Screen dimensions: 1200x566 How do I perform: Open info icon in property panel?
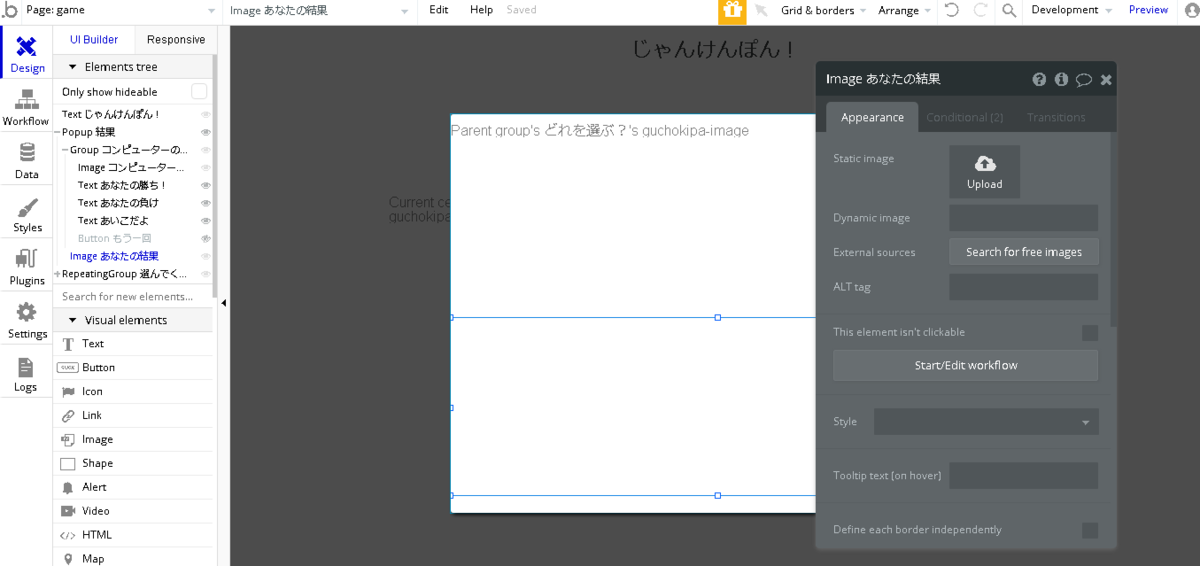1061,79
